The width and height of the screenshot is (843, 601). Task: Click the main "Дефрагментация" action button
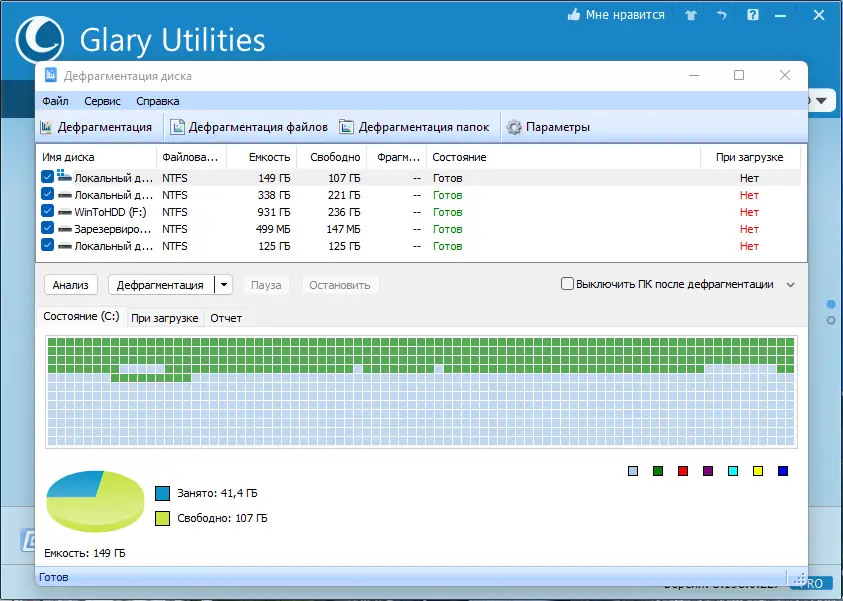160,285
